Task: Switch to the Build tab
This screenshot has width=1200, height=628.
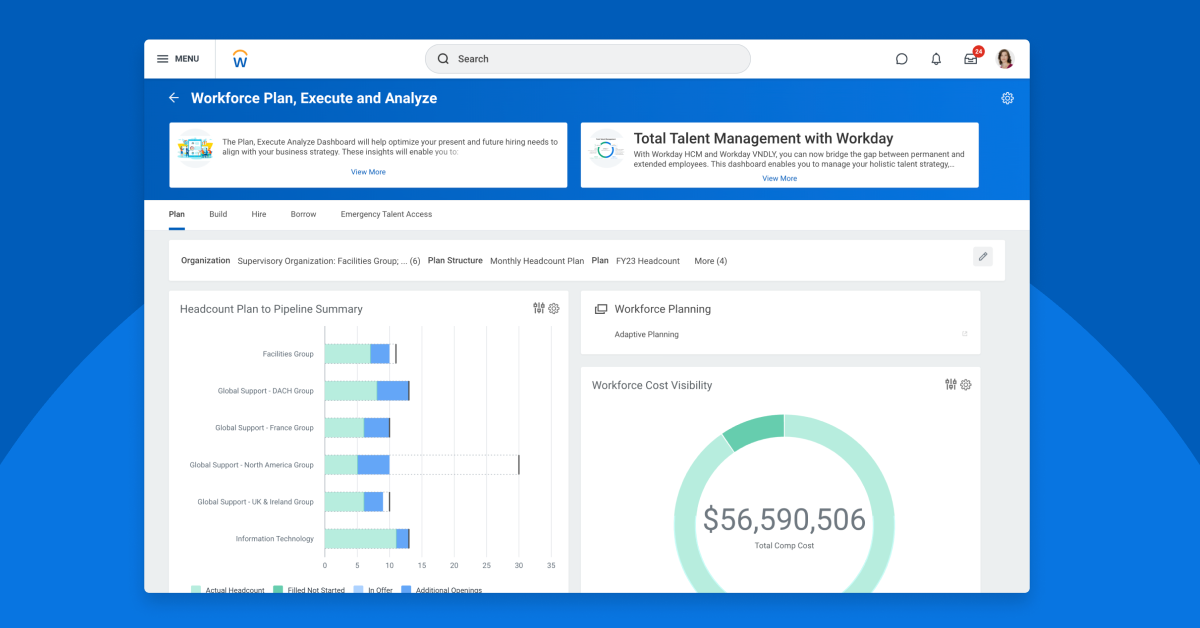Action: [x=217, y=214]
